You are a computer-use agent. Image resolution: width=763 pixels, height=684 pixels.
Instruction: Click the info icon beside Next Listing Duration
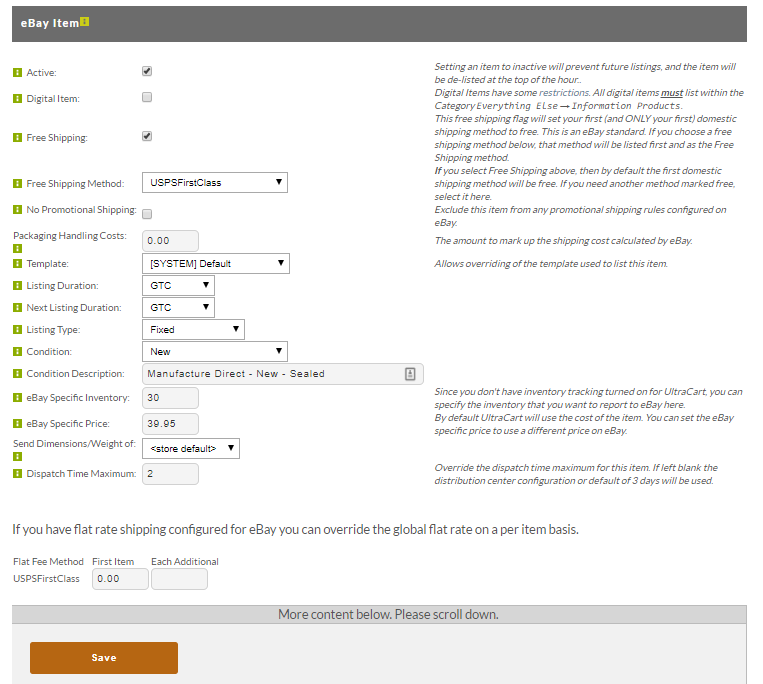[18, 307]
